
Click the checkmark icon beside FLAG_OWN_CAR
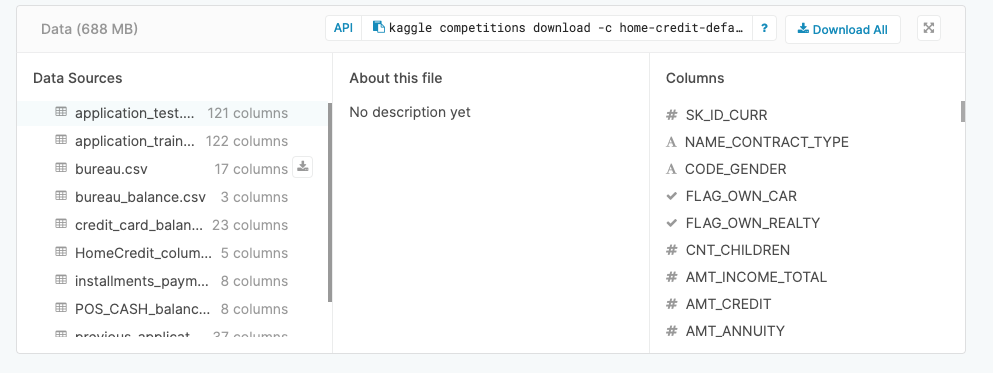[672, 196]
